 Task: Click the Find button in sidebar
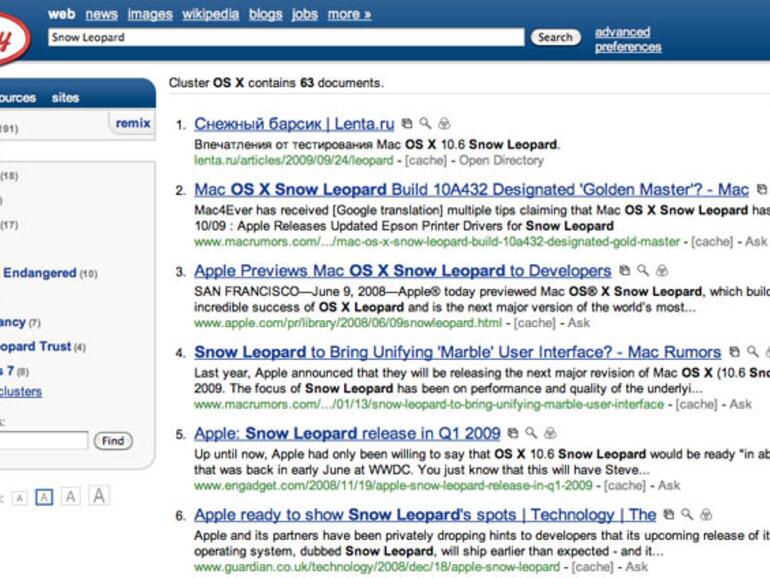tap(113, 440)
